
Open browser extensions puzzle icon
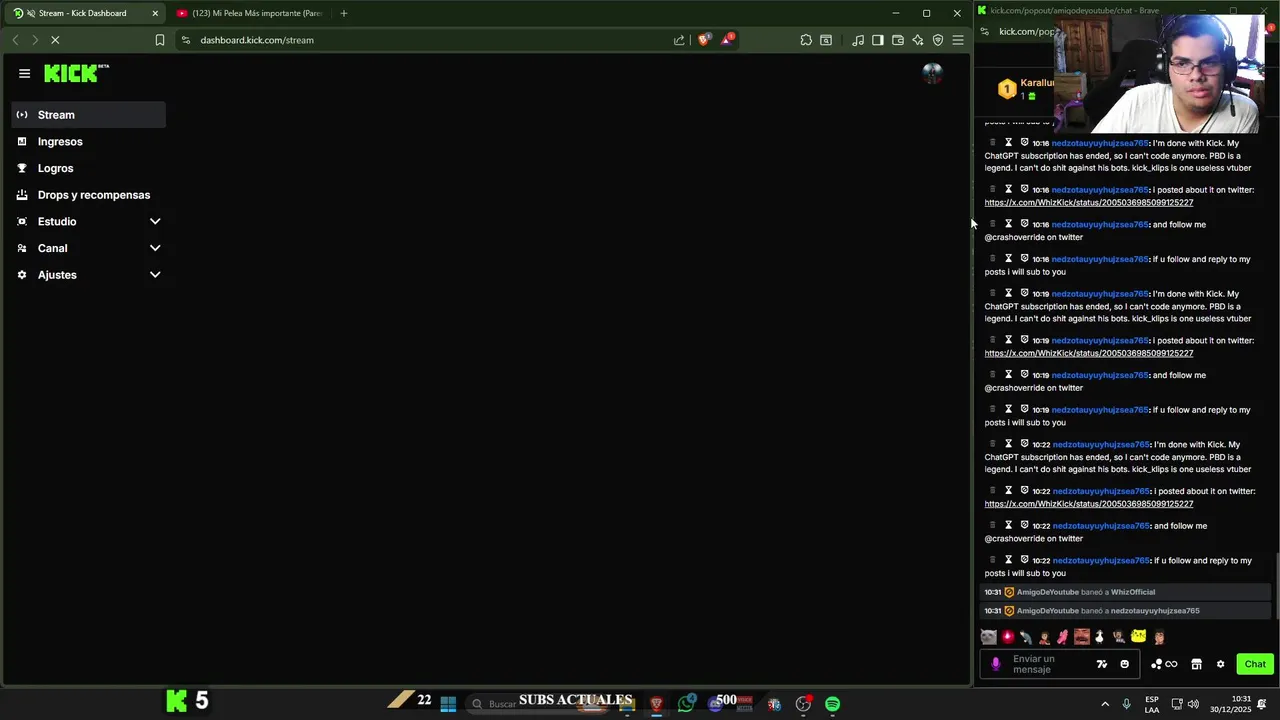click(806, 40)
